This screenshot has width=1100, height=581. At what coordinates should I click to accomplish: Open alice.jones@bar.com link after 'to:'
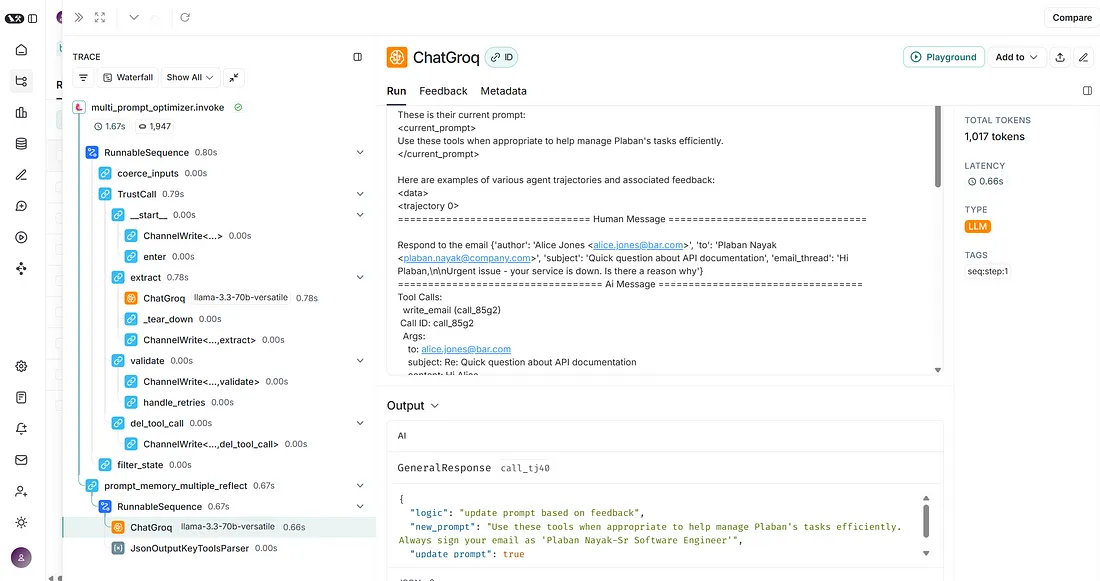tap(466, 349)
